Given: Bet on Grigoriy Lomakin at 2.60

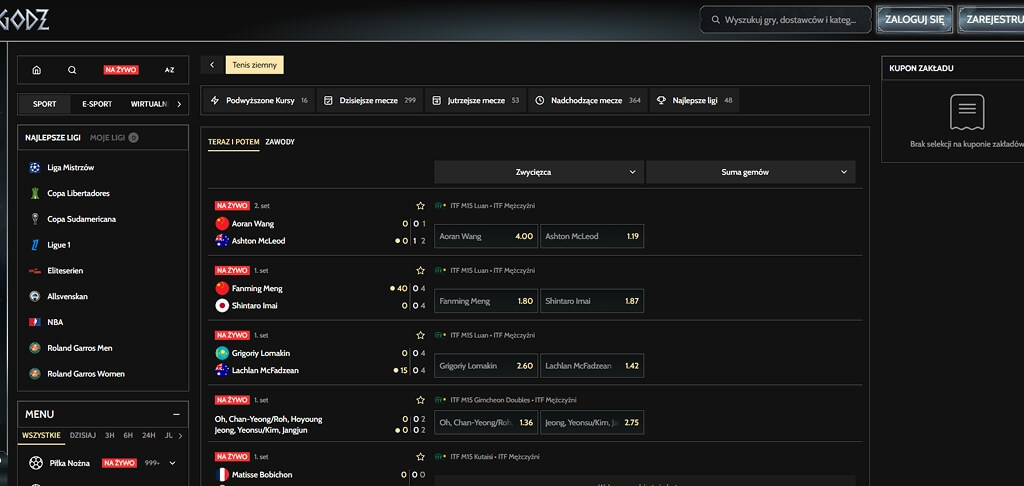Looking at the screenshot, I should (486, 366).
